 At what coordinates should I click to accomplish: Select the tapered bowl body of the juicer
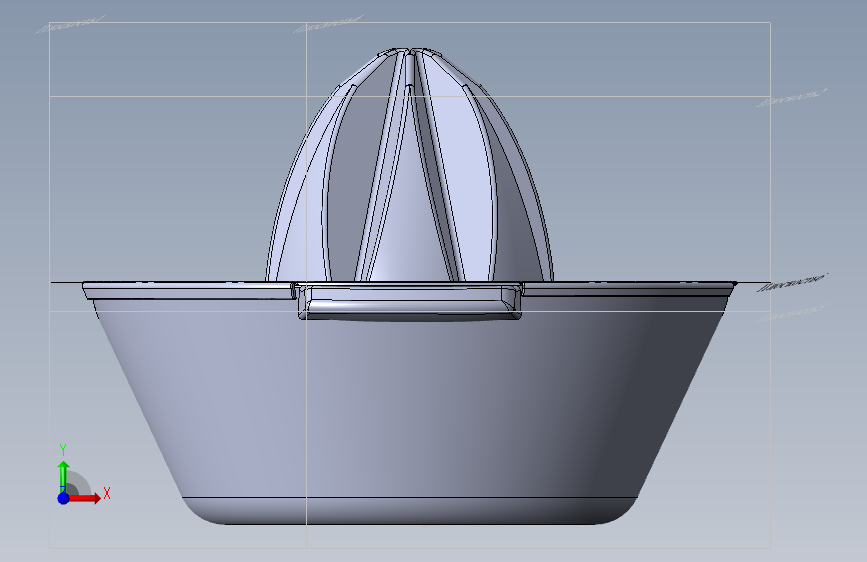coord(410,409)
